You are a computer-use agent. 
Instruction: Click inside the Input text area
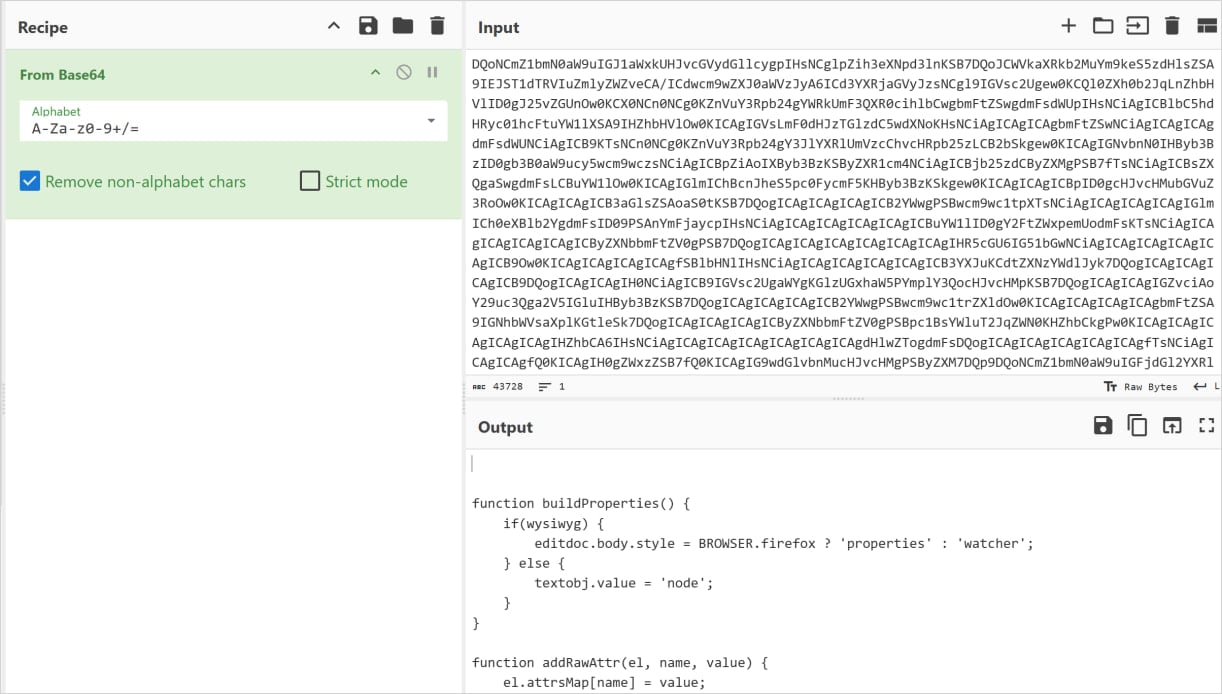coord(840,200)
